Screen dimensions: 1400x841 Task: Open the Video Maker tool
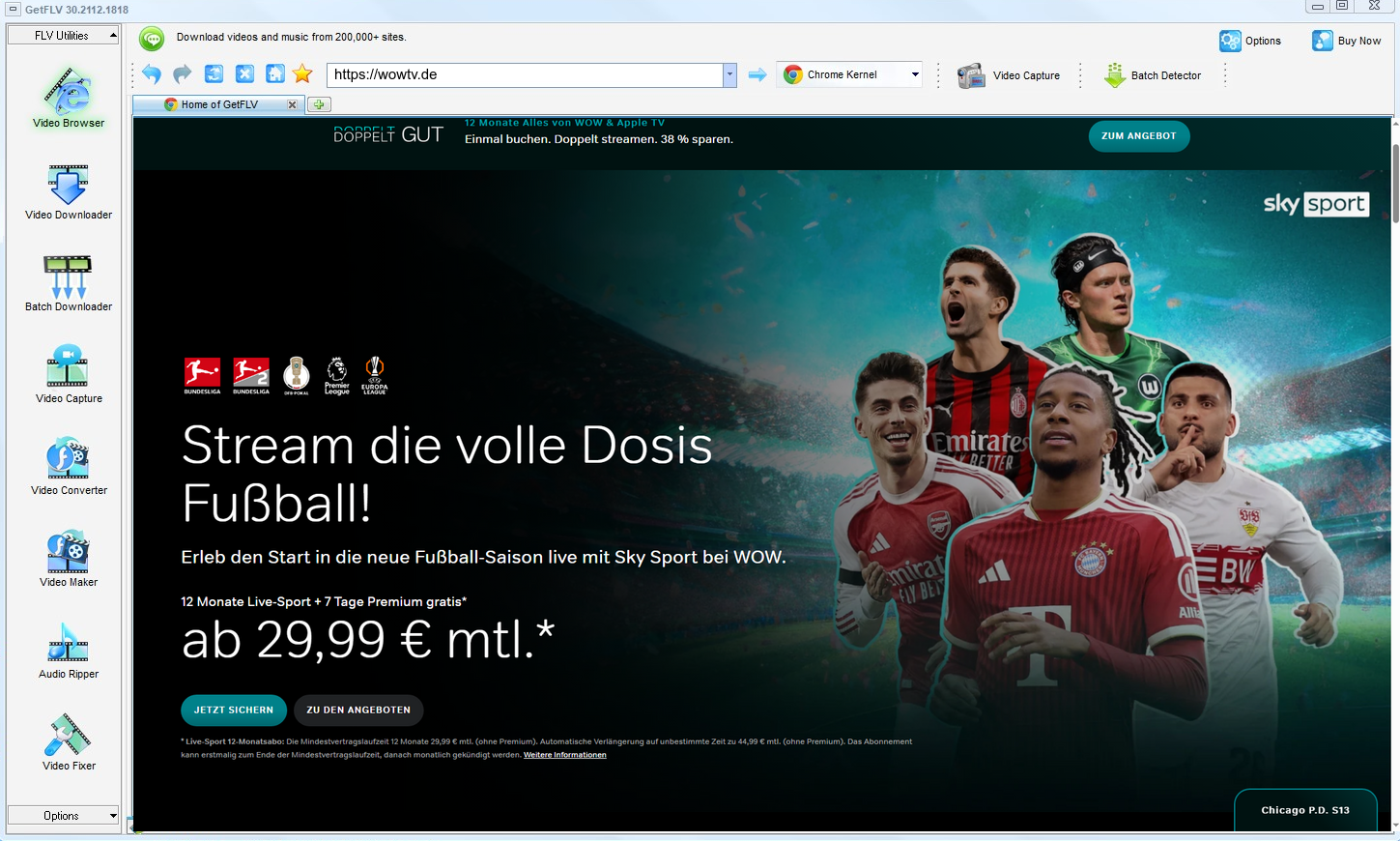point(68,559)
